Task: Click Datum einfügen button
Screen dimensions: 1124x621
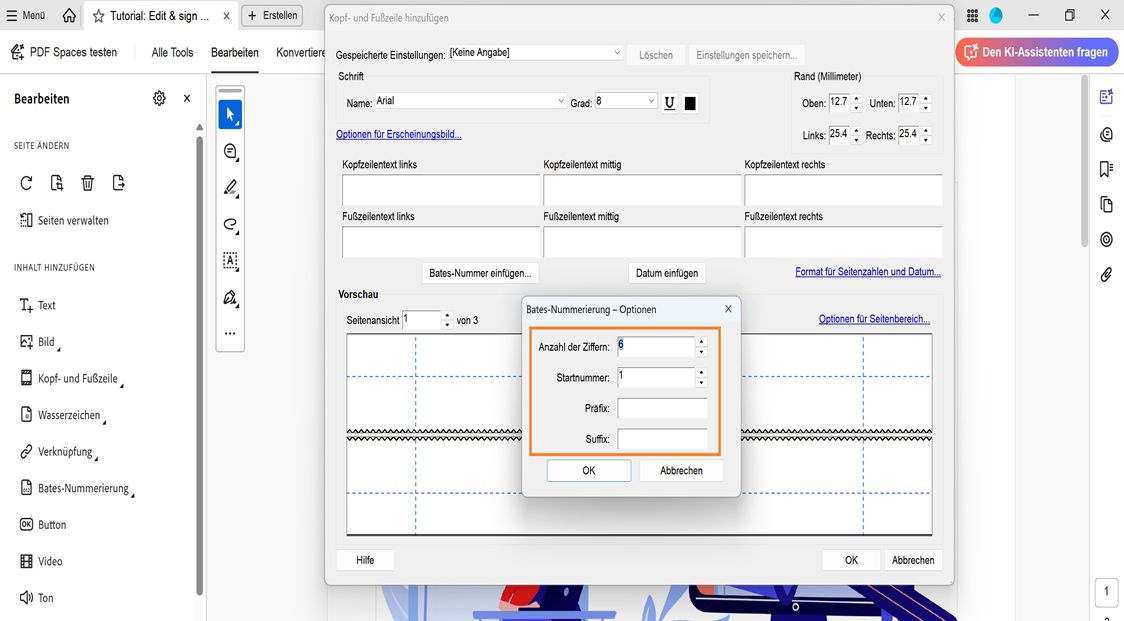Action: point(667,273)
